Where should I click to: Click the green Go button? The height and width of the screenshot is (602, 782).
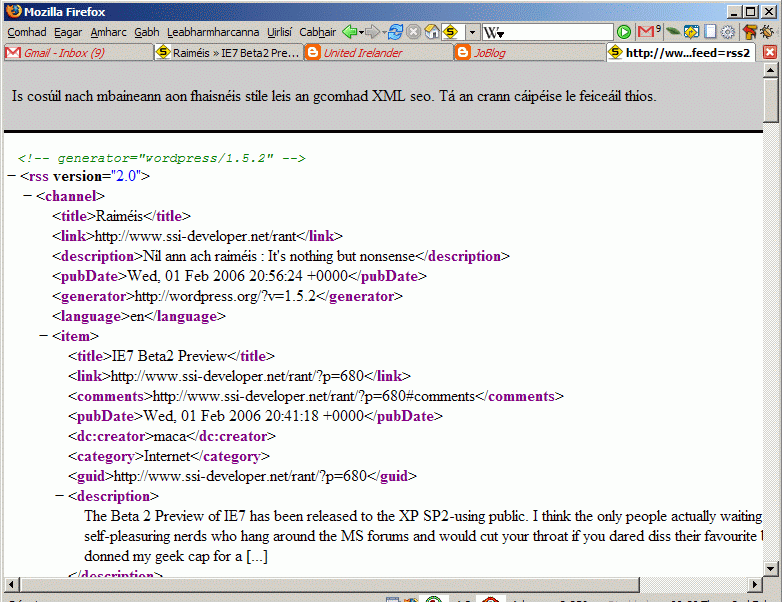(623, 32)
